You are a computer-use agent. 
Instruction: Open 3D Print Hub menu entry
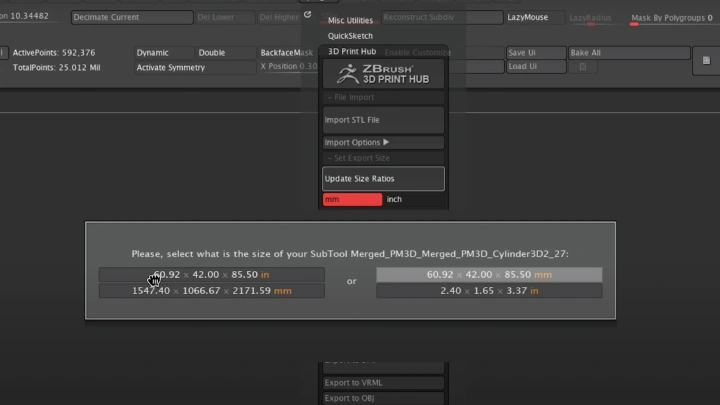(x=352, y=51)
